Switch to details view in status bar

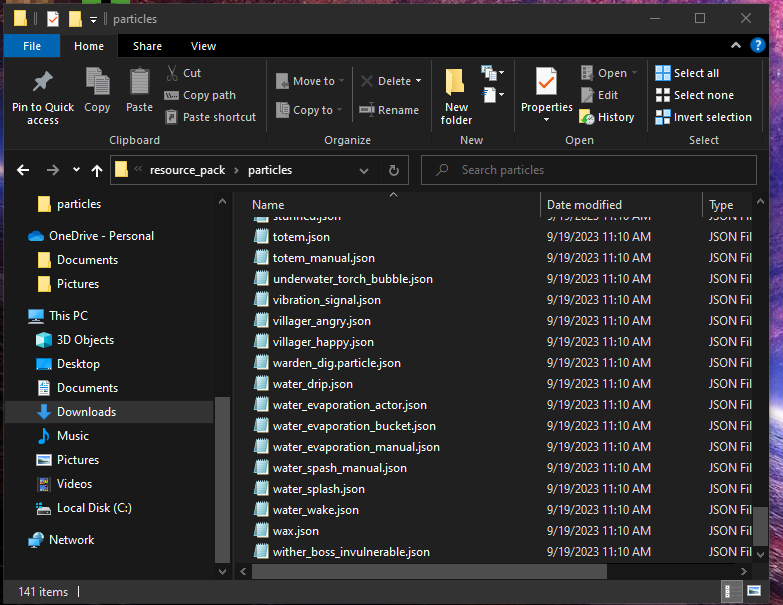click(x=731, y=592)
